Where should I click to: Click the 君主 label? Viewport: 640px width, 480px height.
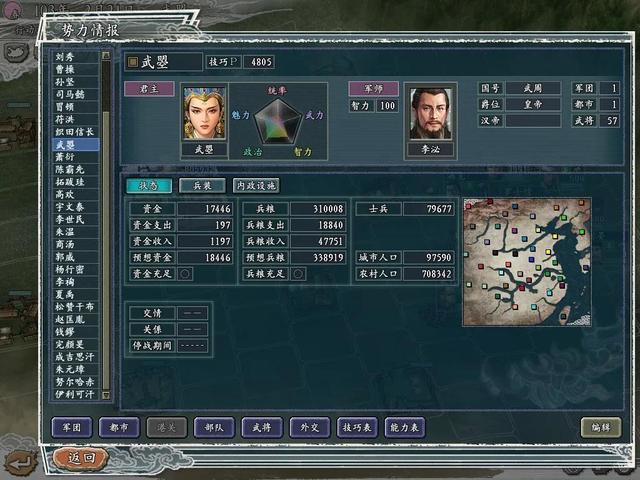click(149, 89)
